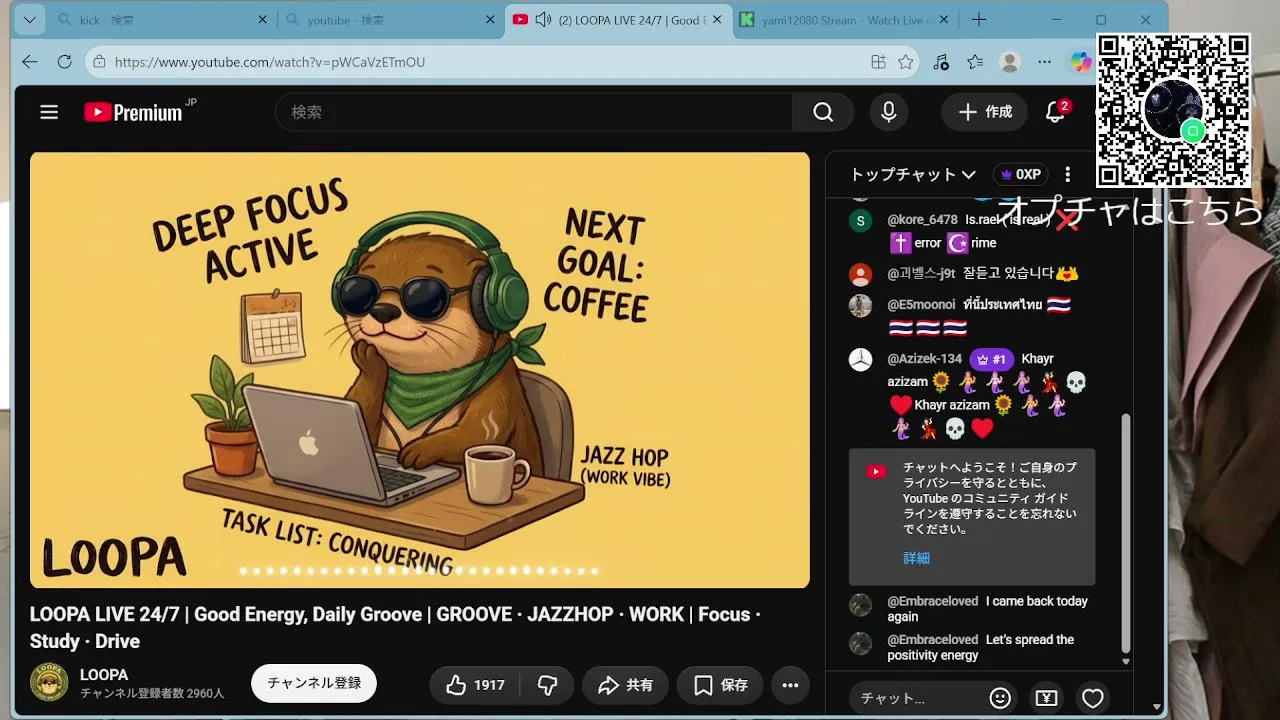This screenshot has width=1280, height=720.
Task: Open a new browser tab
Action: (x=979, y=20)
